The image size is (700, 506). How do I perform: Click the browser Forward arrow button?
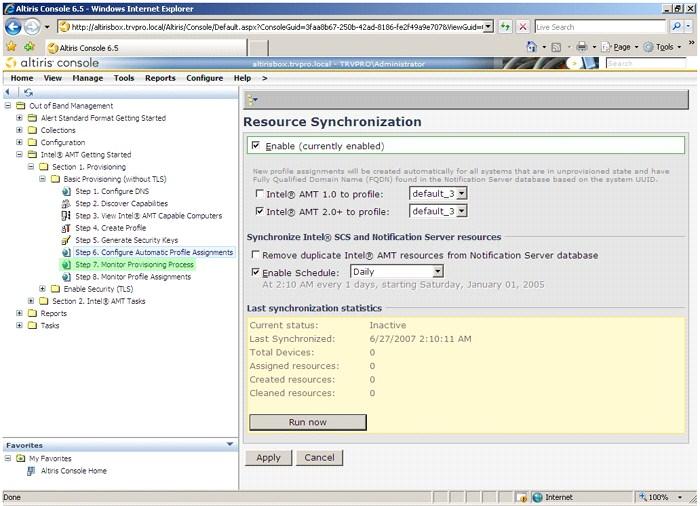(32, 27)
